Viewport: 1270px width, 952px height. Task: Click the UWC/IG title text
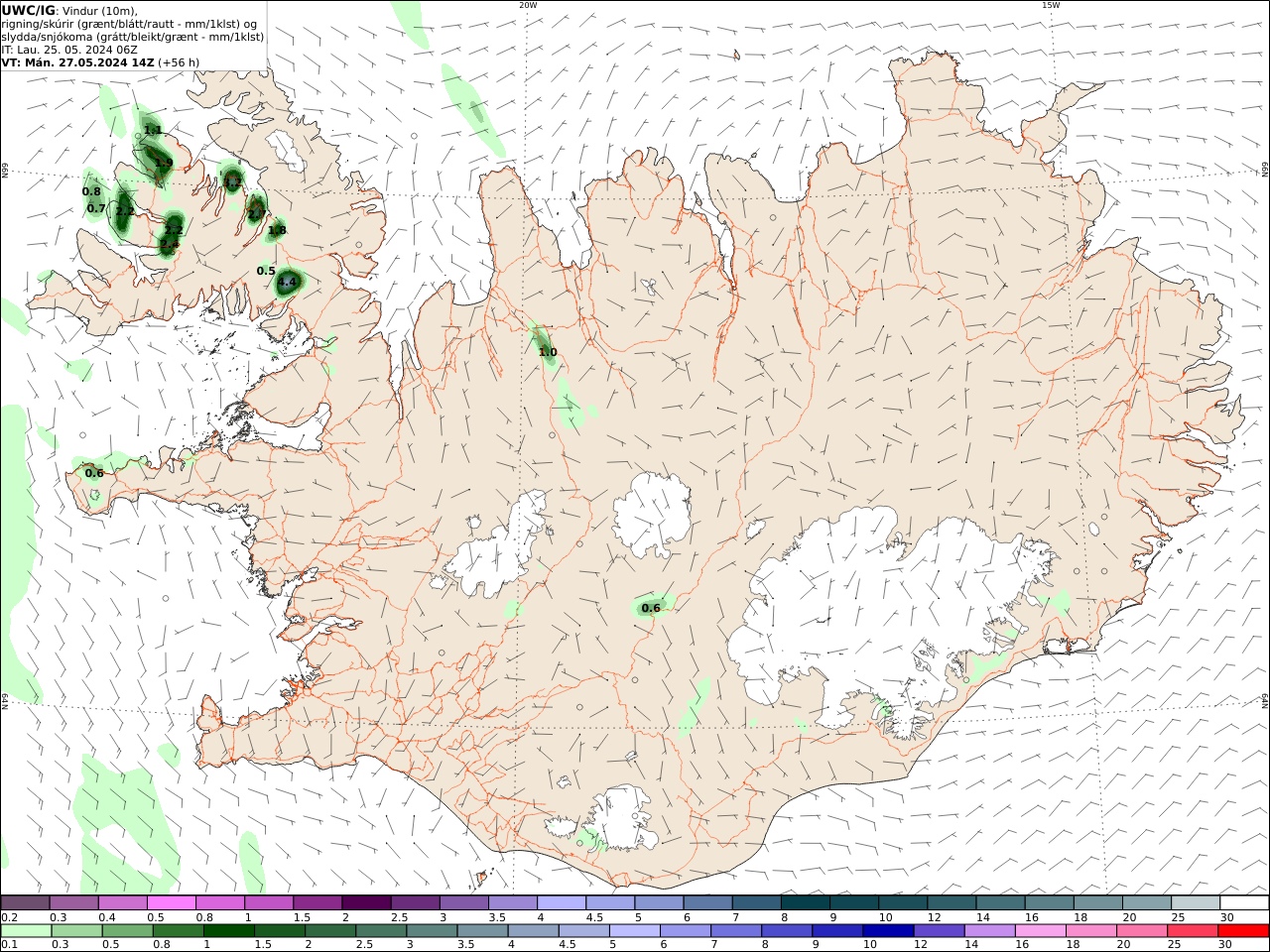pos(28,10)
